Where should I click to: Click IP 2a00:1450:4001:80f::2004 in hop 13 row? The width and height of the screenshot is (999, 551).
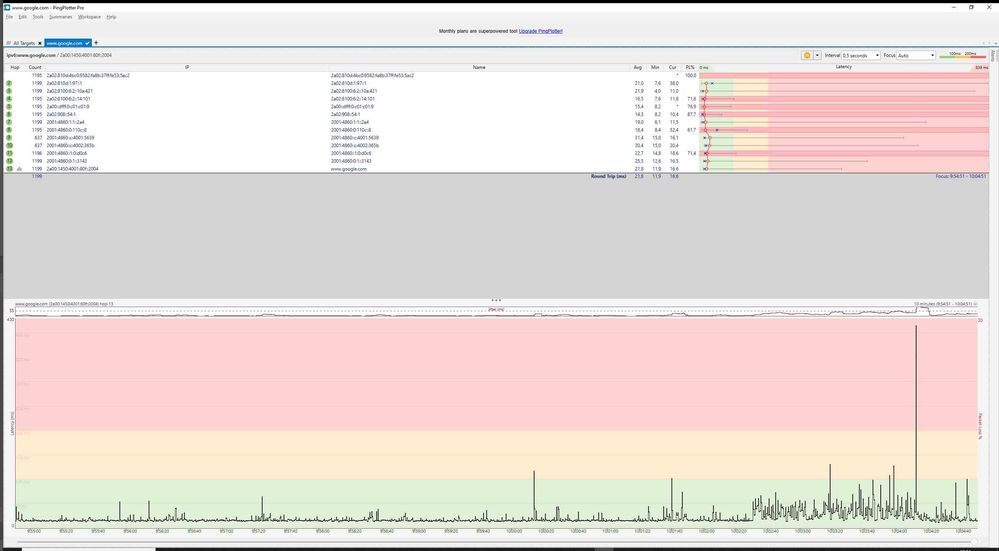[x=72, y=169]
